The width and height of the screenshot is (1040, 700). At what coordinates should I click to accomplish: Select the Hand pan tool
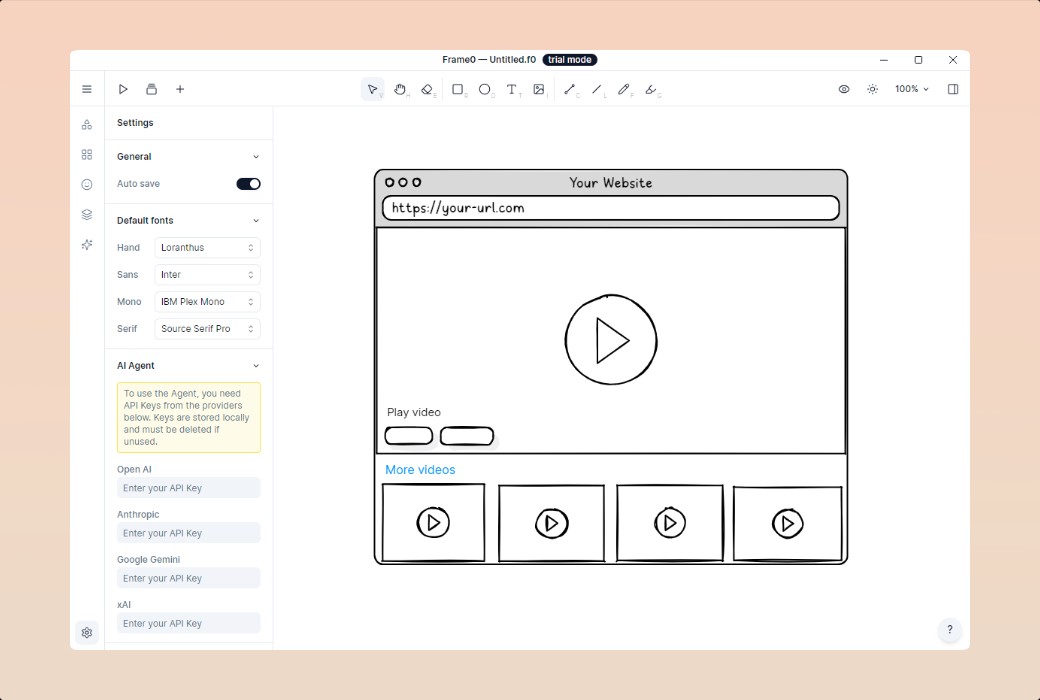pos(400,89)
